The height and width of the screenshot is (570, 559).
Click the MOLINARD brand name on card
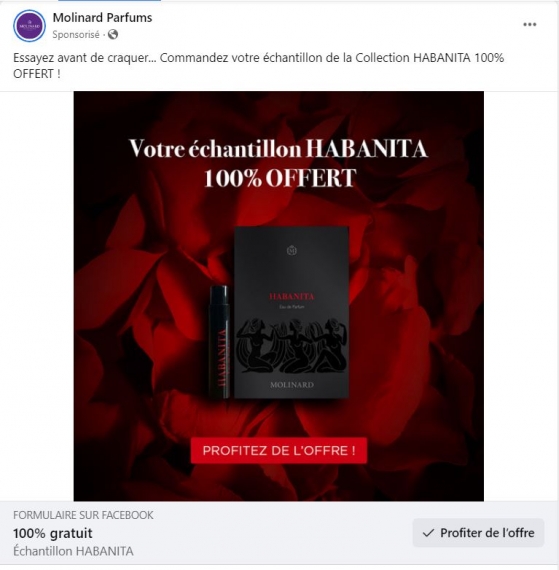(x=292, y=385)
